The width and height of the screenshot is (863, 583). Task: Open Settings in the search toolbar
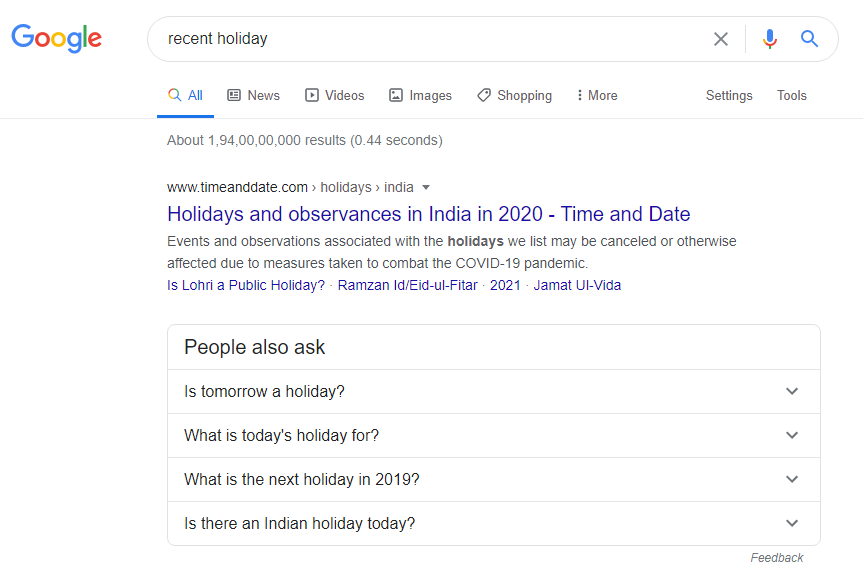[729, 95]
